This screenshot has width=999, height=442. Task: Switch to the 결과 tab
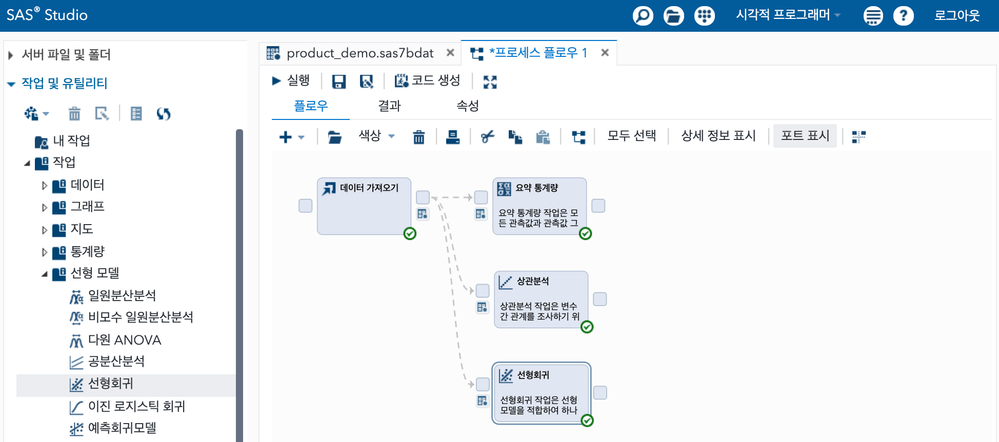click(x=389, y=106)
